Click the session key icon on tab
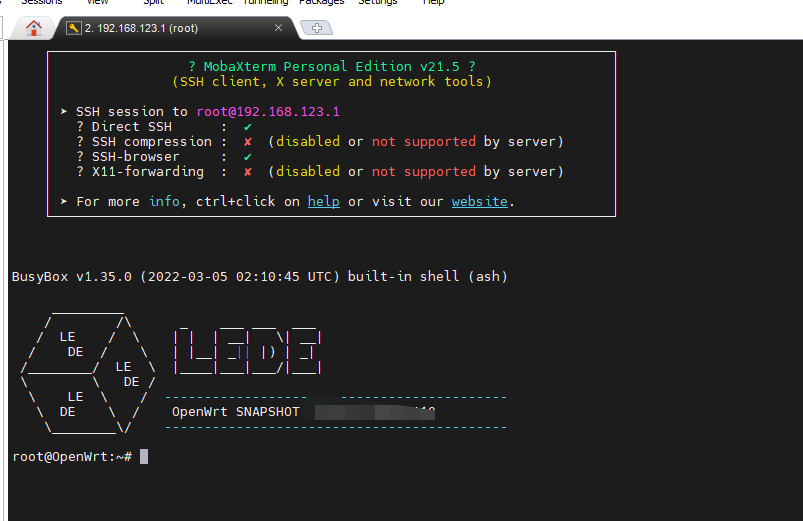The height and width of the screenshot is (521, 803). pos(73,28)
